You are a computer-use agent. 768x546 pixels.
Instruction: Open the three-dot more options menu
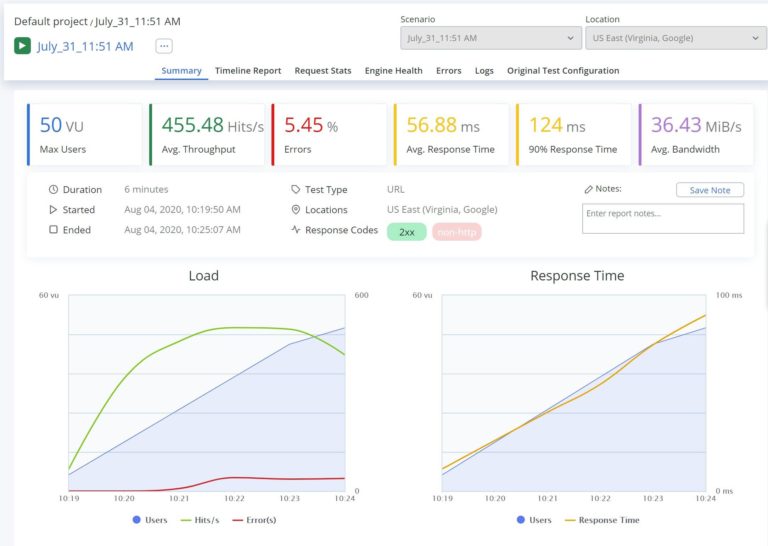point(164,46)
